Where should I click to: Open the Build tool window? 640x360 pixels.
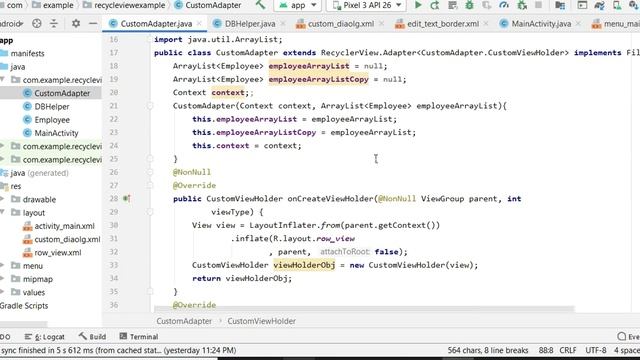coord(92,337)
